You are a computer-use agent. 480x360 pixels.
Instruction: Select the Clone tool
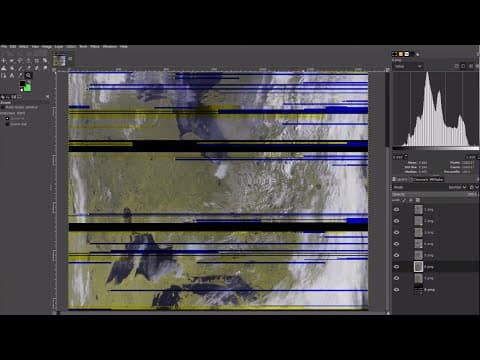pyautogui.click(x=37, y=68)
